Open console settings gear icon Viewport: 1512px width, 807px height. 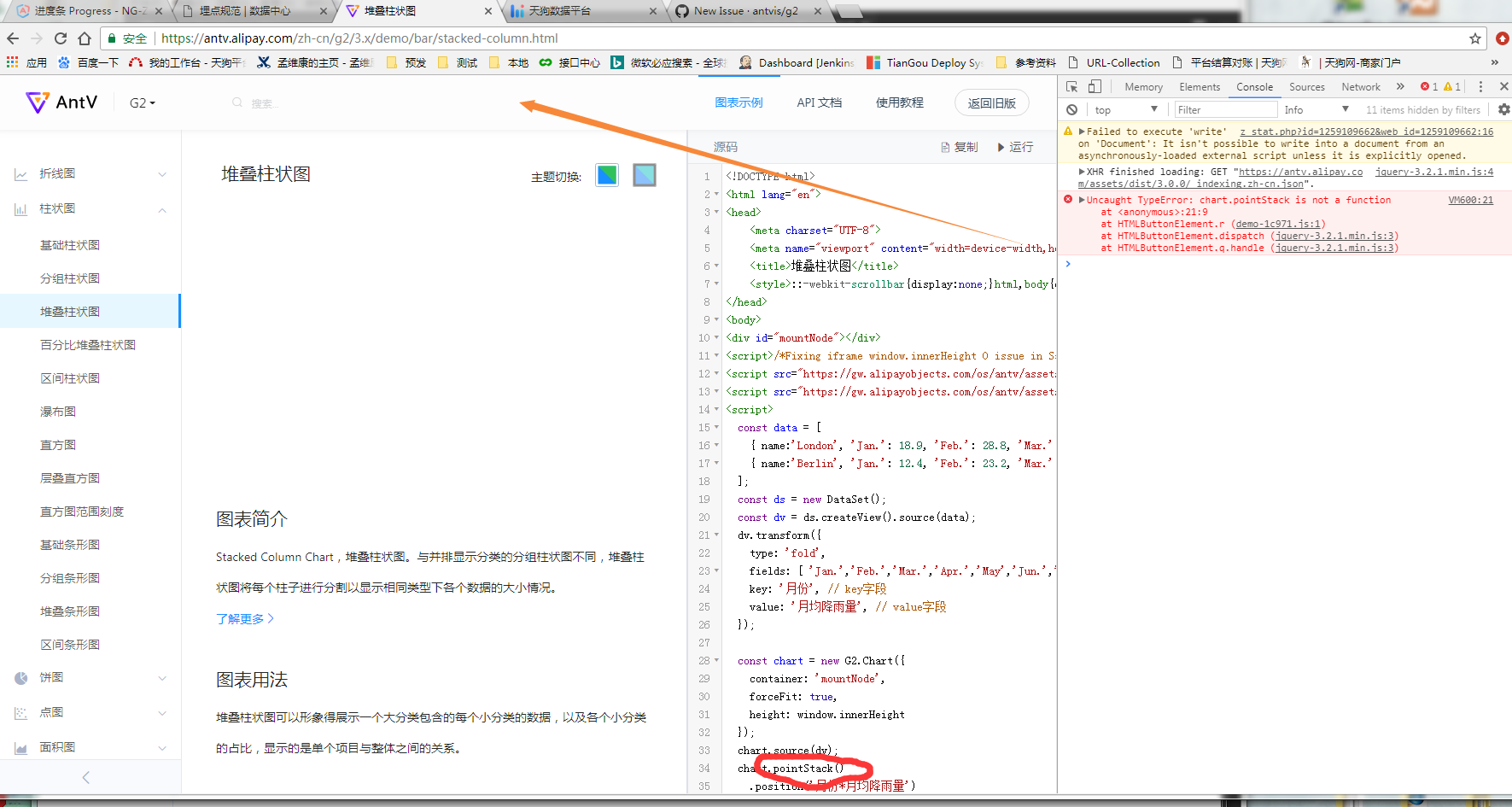(x=1503, y=109)
